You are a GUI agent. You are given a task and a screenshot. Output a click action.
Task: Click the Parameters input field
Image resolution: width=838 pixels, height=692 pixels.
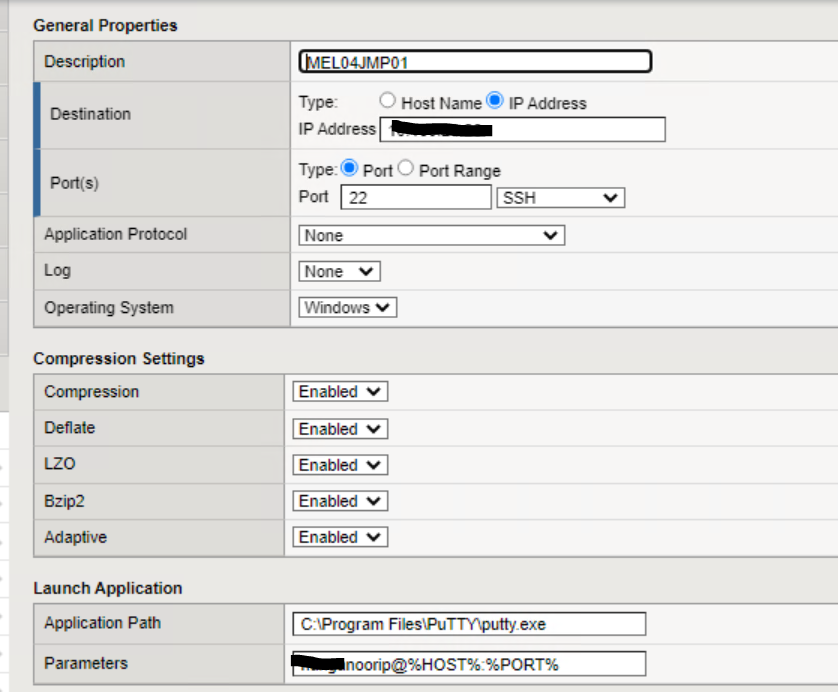coord(469,663)
